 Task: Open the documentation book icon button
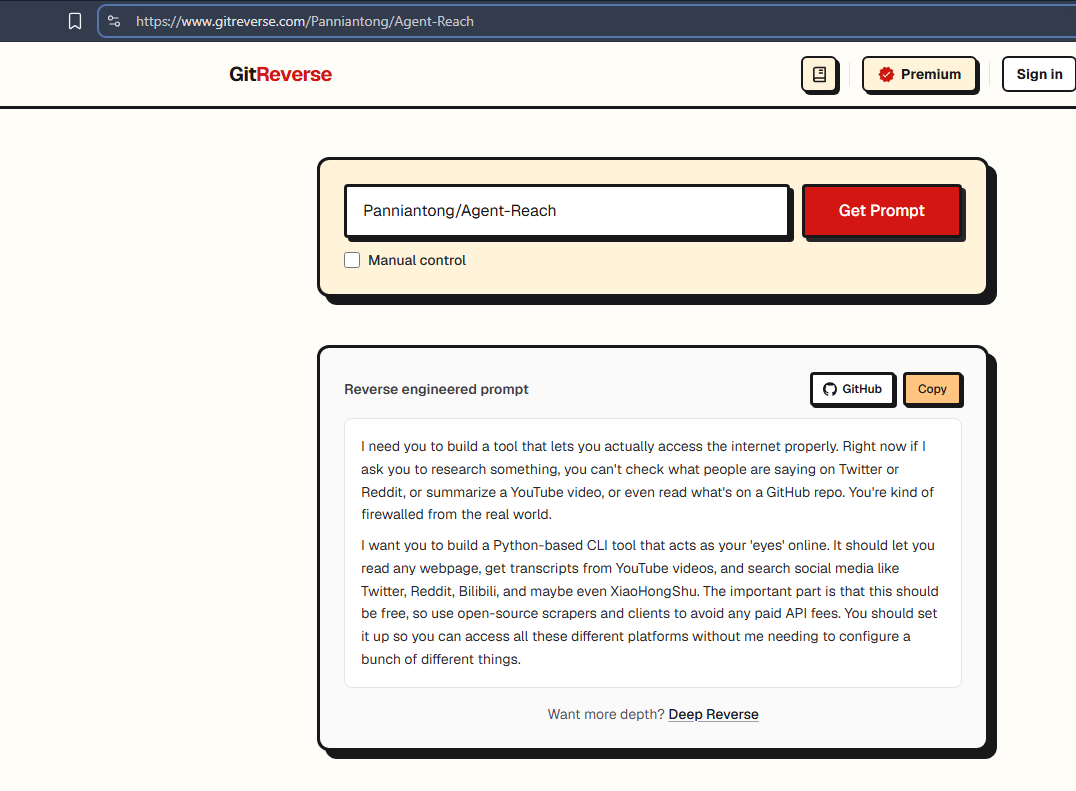819,74
